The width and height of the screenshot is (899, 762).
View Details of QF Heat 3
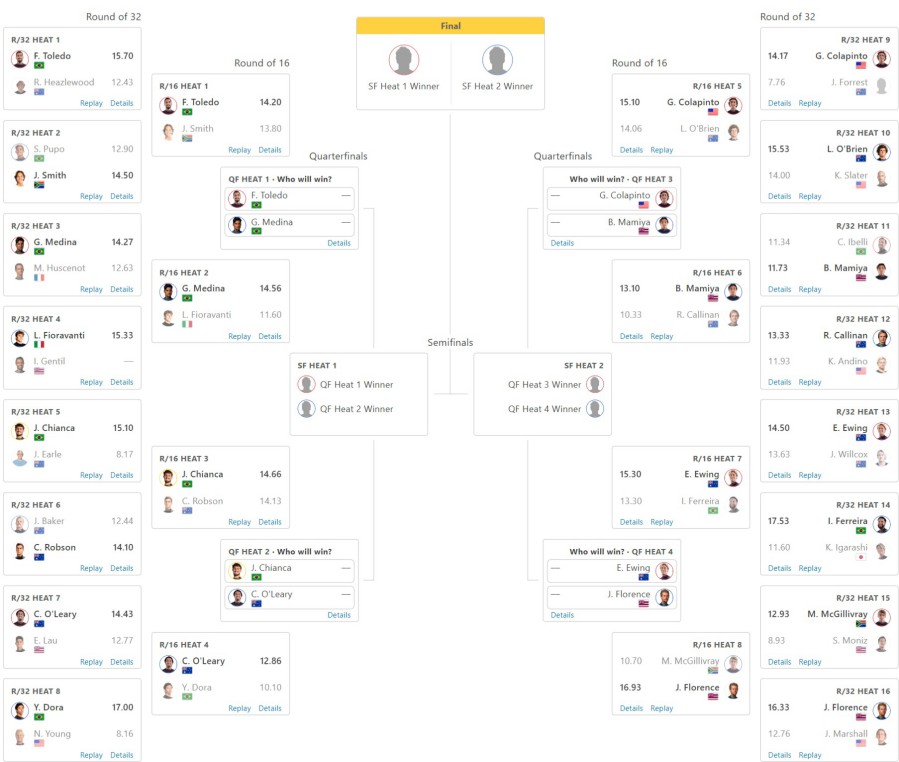pyautogui.click(x=562, y=243)
